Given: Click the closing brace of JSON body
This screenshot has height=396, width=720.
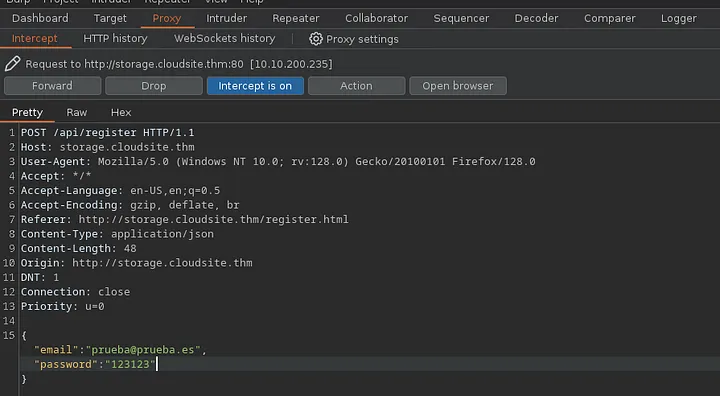Looking at the screenshot, I should (24, 379).
